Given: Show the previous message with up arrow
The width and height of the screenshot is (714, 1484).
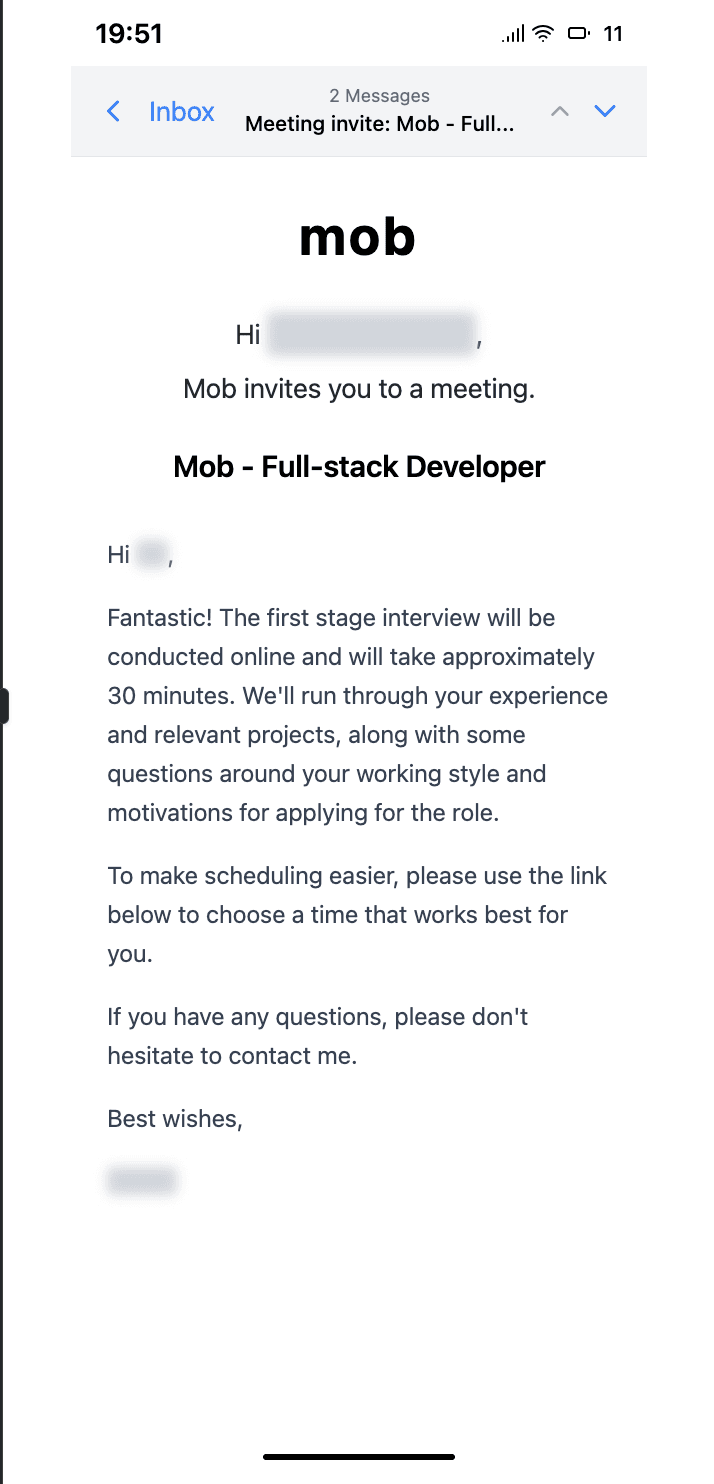Looking at the screenshot, I should (x=560, y=111).
